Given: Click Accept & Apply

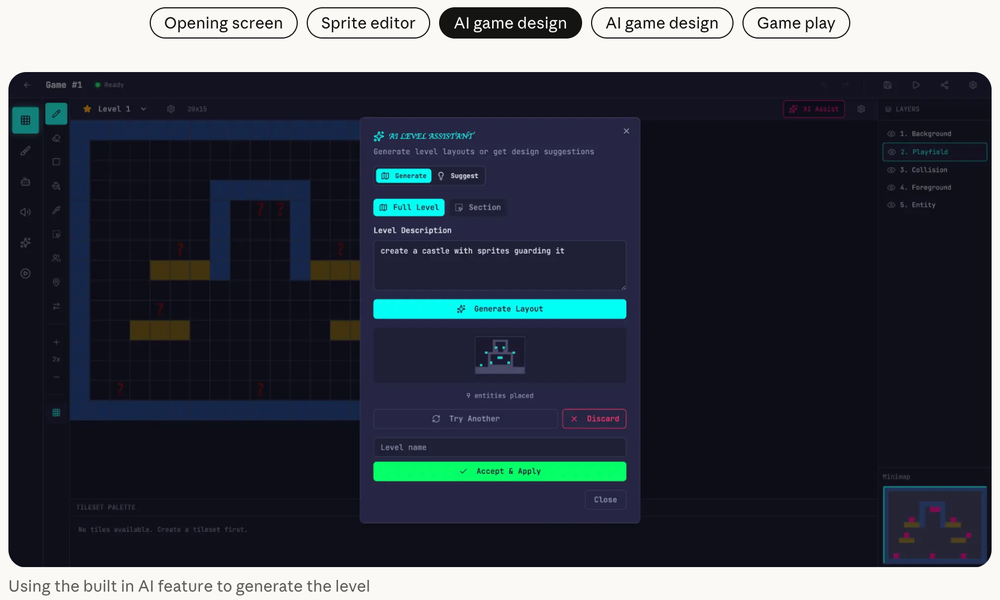Looking at the screenshot, I should [500, 471].
